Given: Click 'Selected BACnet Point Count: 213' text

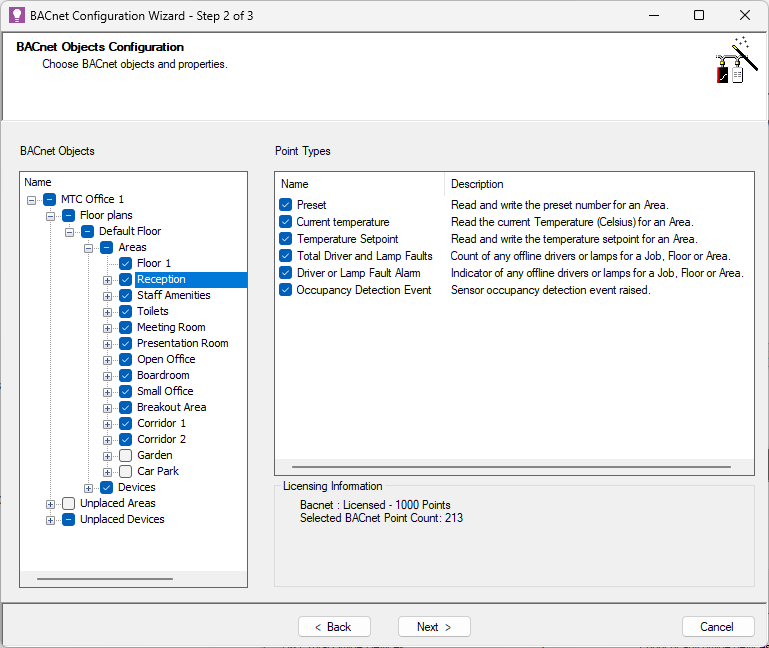Looking at the screenshot, I should (x=381, y=518).
